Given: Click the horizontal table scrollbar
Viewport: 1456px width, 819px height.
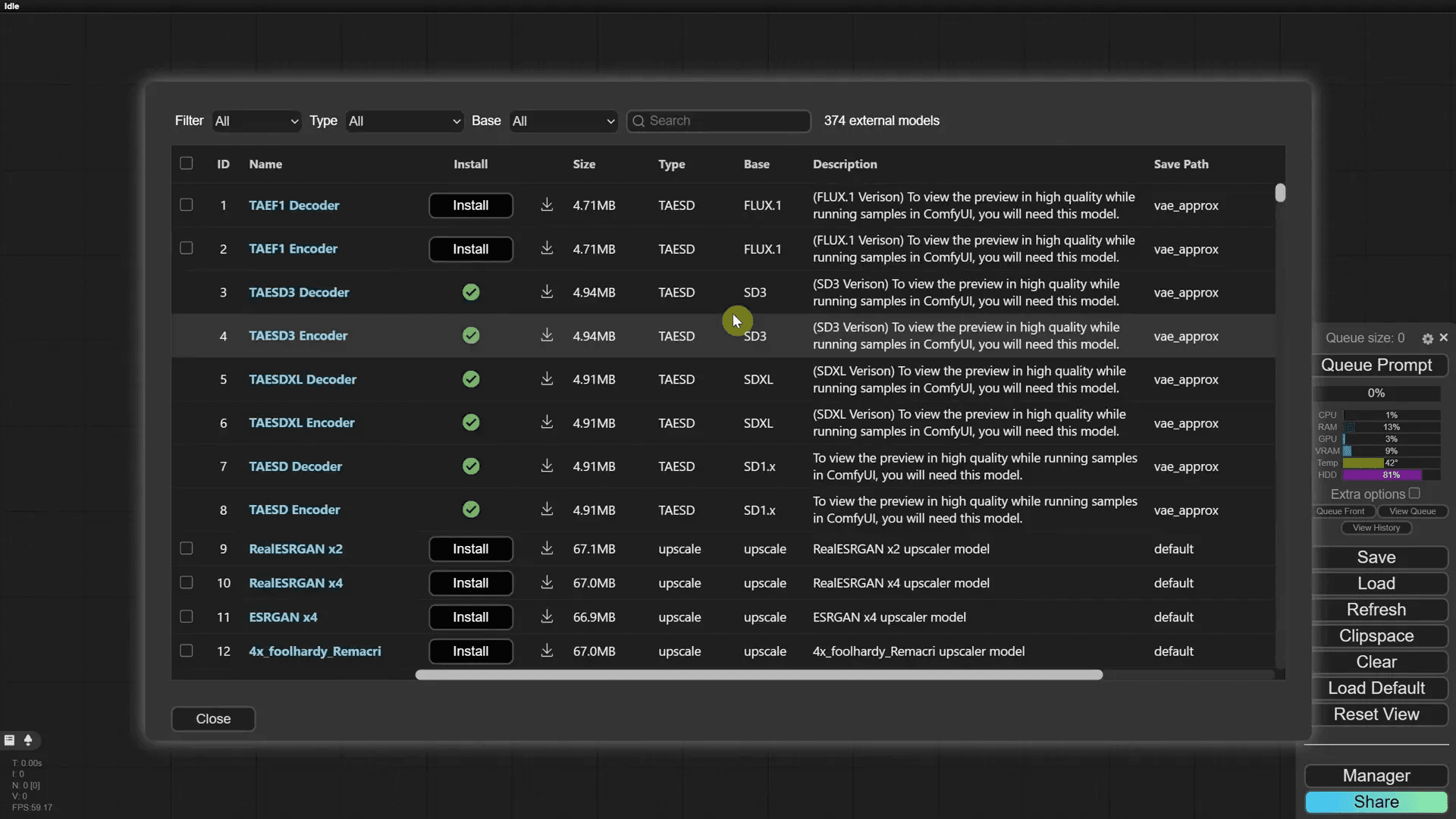Looking at the screenshot, I should [x=758, y=675].
